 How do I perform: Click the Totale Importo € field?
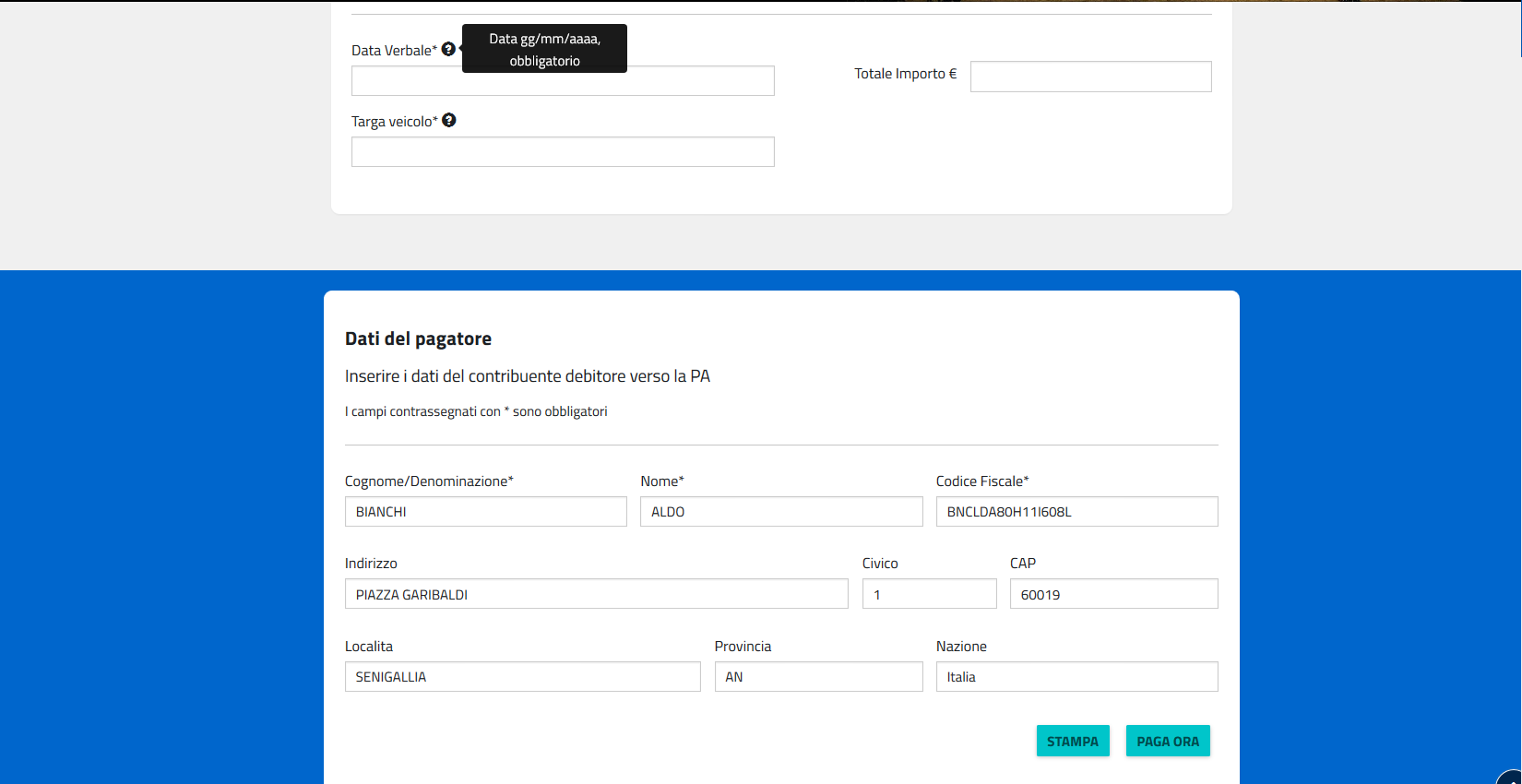tap(1090, 77)
